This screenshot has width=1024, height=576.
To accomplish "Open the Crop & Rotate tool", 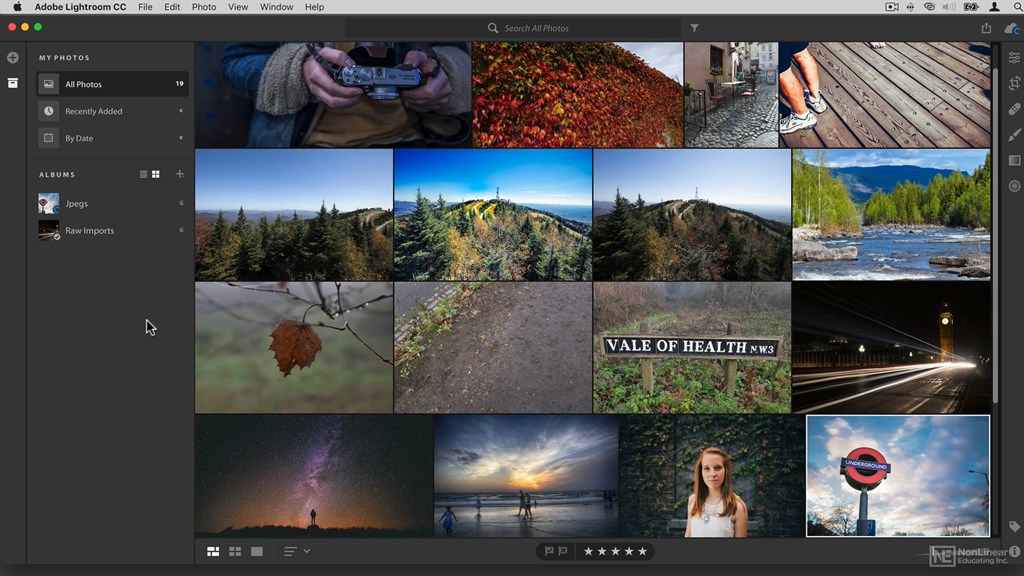I will click(1014, 83).
